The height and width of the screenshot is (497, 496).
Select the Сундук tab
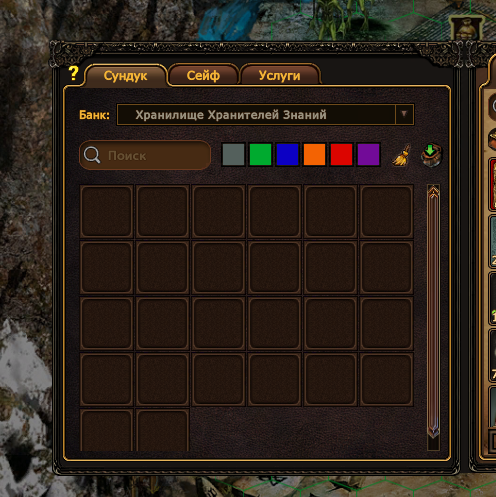pyautogui.click(x=125, y=76)
